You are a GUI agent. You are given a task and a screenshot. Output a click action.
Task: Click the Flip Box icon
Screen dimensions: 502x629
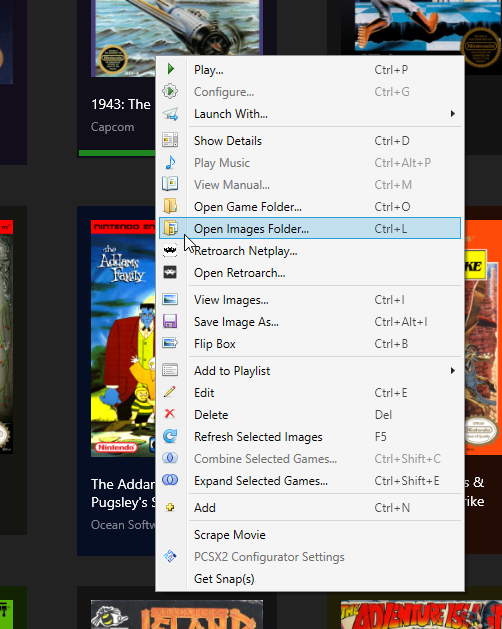click(x=170, y=343)
